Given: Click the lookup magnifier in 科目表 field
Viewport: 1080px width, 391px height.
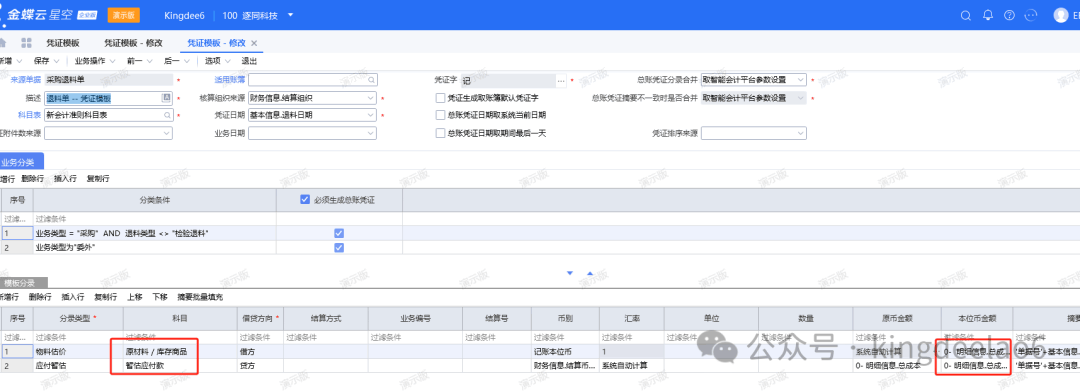Looking at the screenshot, I should [166, 115].
